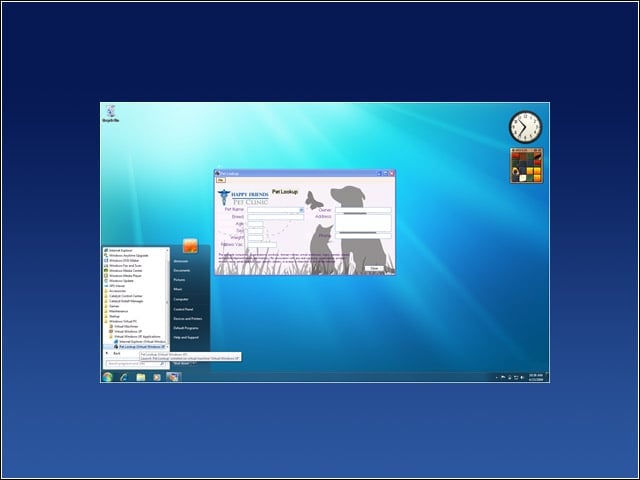The image size is (640, 480).
Task: Collapse the Windows Virtual PC folder
Action: (x=121, y=321)
